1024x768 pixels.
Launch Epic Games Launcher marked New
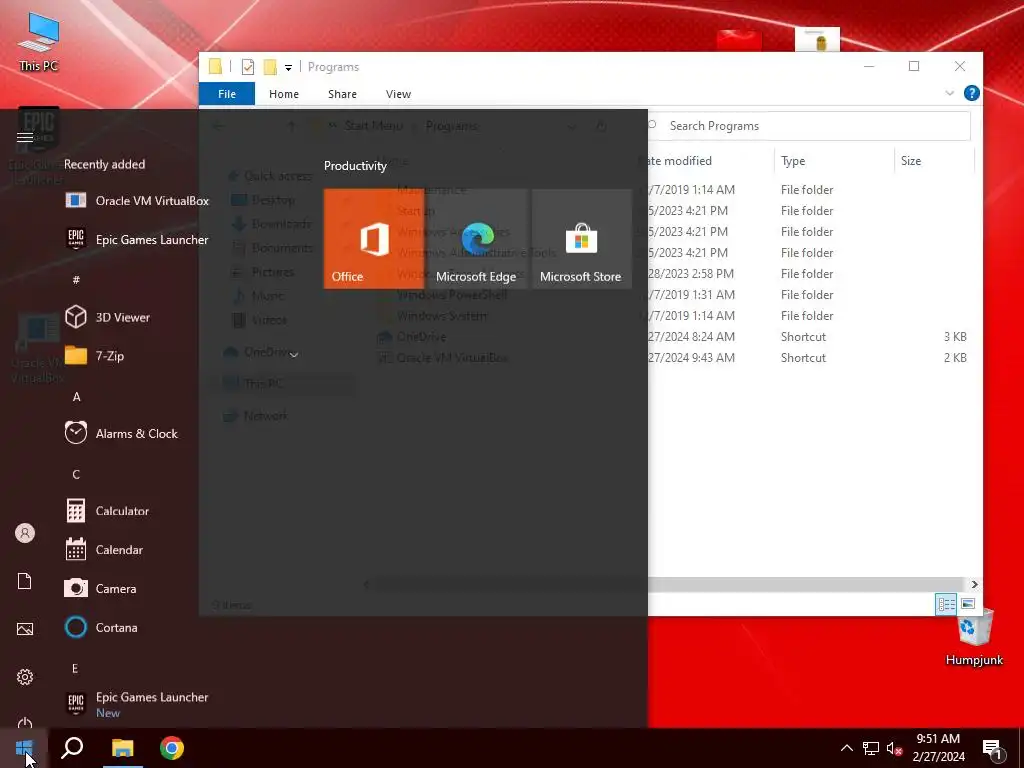tap(137, 704)
